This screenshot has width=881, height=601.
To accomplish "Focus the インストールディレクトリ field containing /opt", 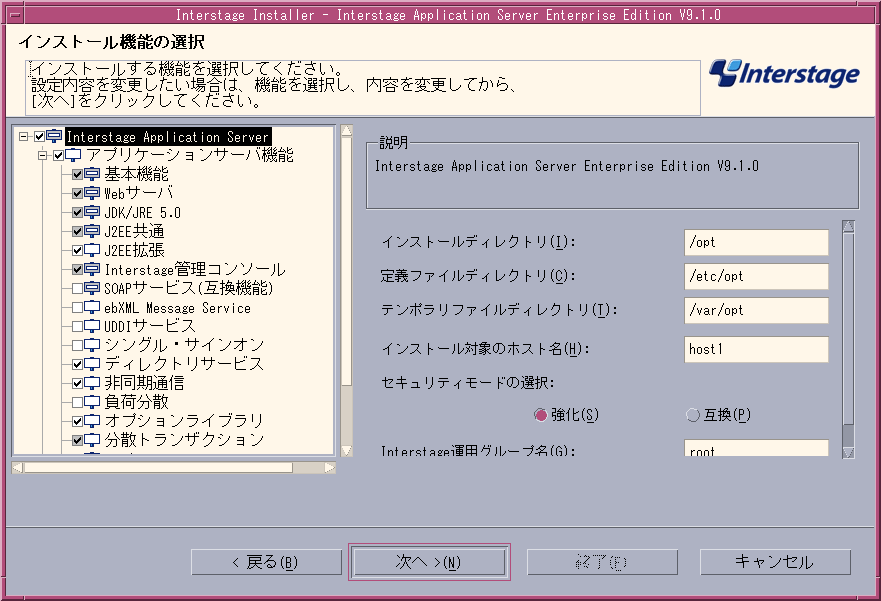I will [x=756, y=242].
